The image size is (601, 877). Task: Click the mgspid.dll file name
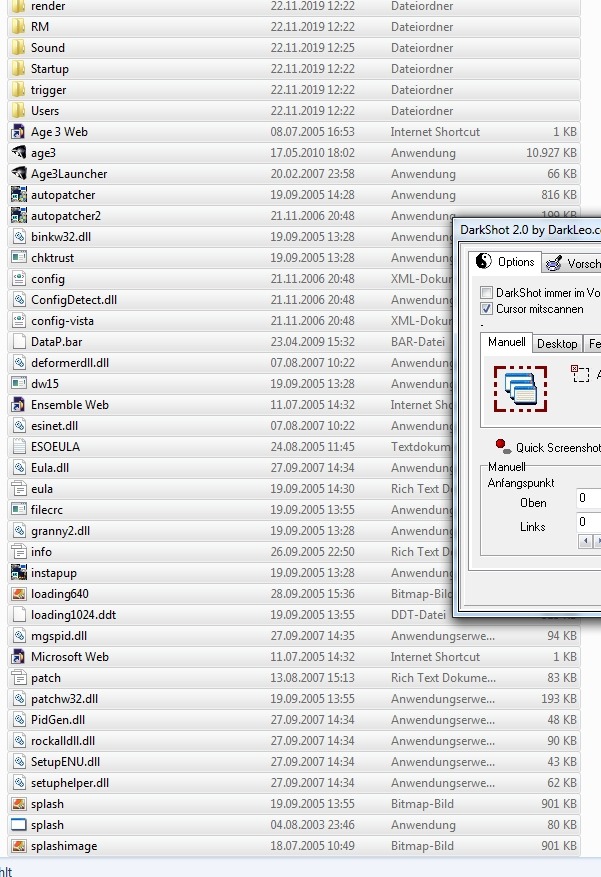pos(59,636)
